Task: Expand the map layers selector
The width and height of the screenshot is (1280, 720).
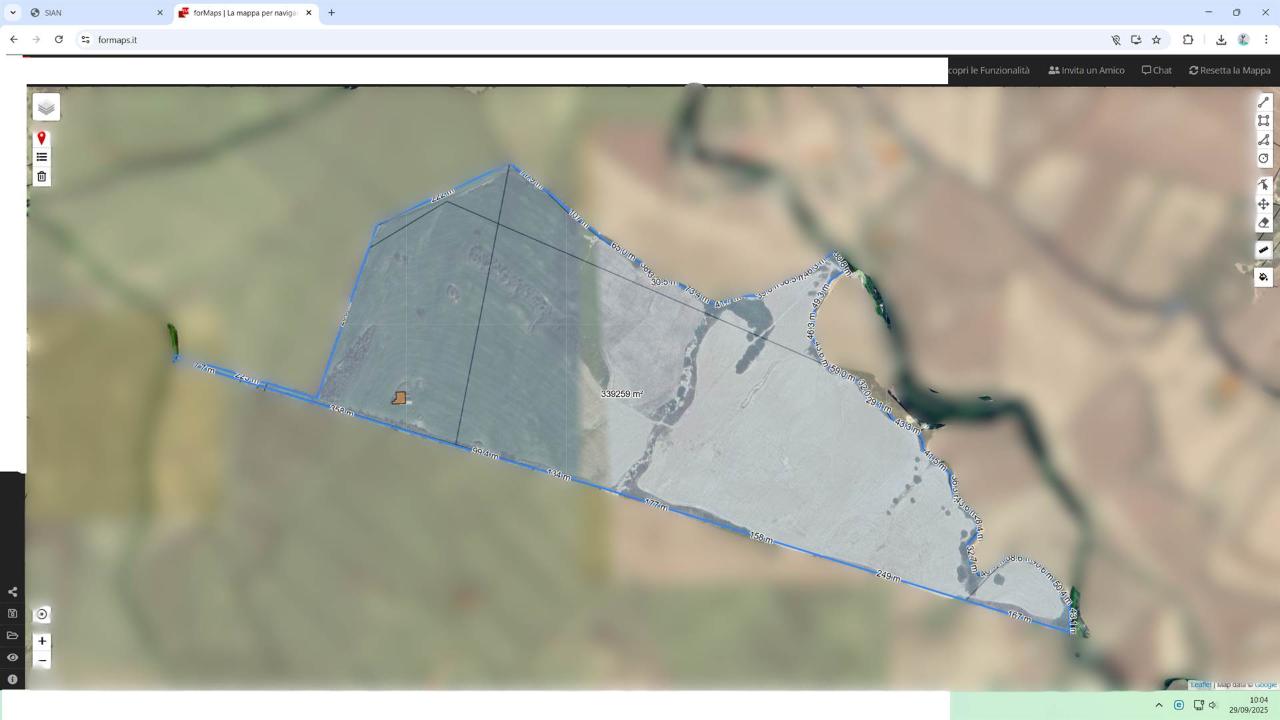Action: click(x=46, y=107)
